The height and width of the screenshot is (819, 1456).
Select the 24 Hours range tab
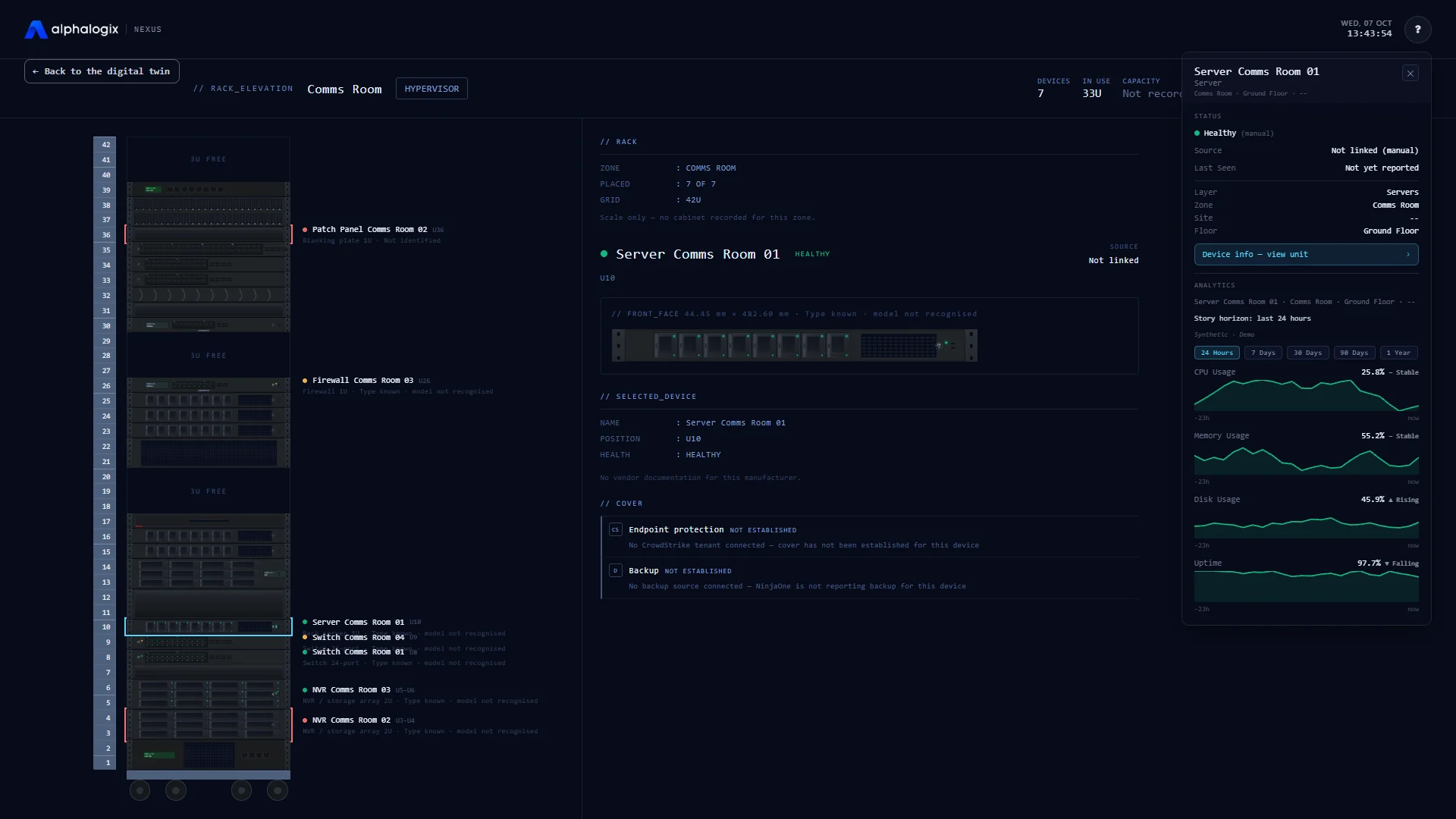[1216, 353]
